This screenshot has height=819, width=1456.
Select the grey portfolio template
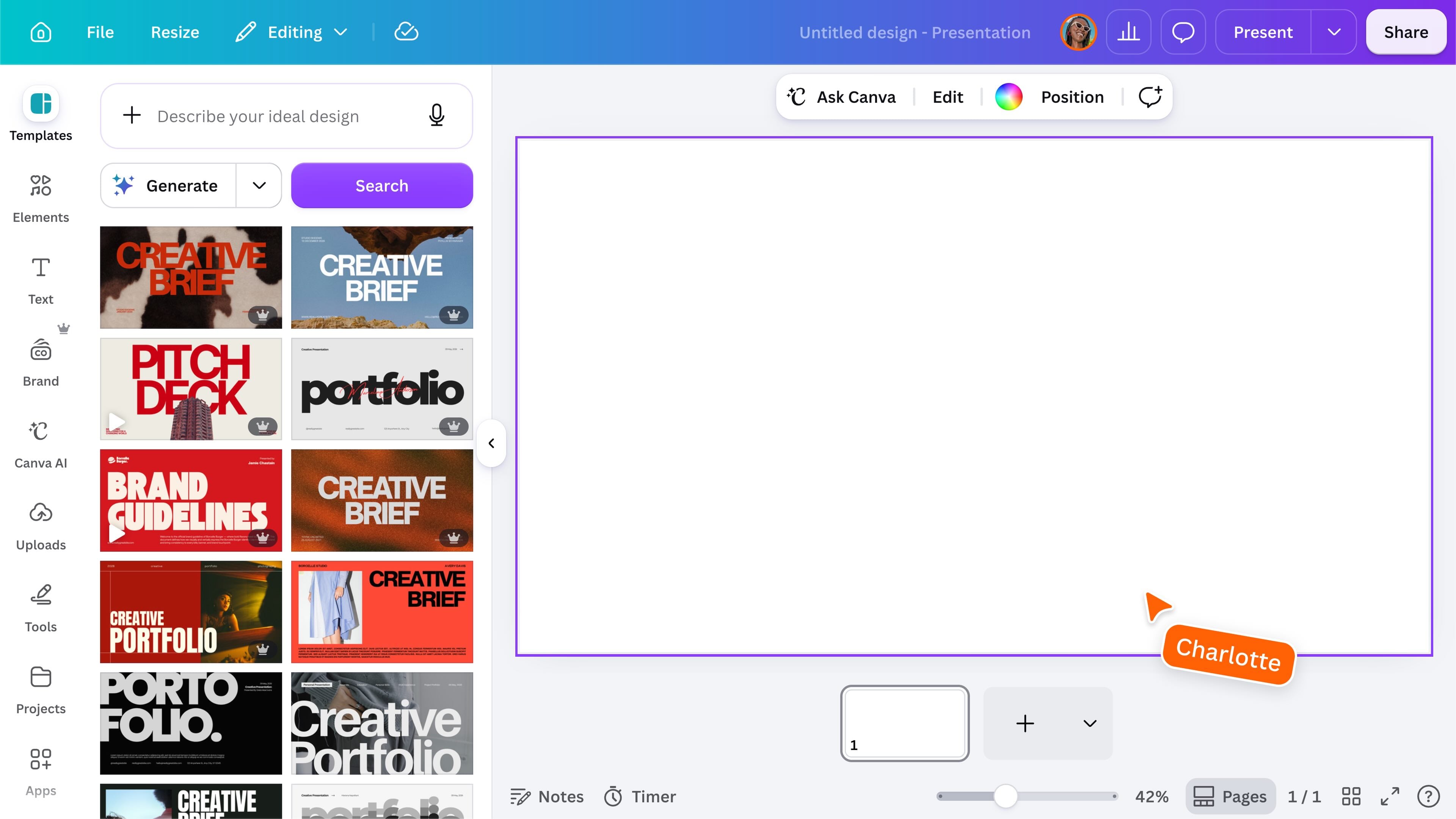coord(381,389)
